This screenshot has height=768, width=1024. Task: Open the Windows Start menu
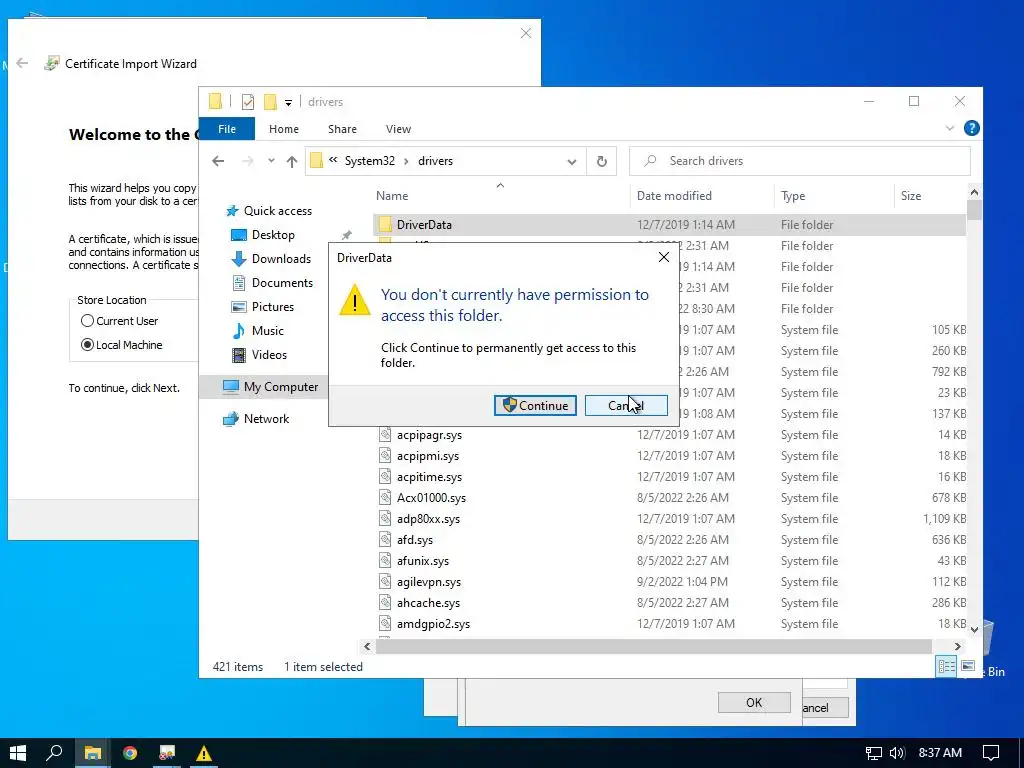[x=18, y=753]
